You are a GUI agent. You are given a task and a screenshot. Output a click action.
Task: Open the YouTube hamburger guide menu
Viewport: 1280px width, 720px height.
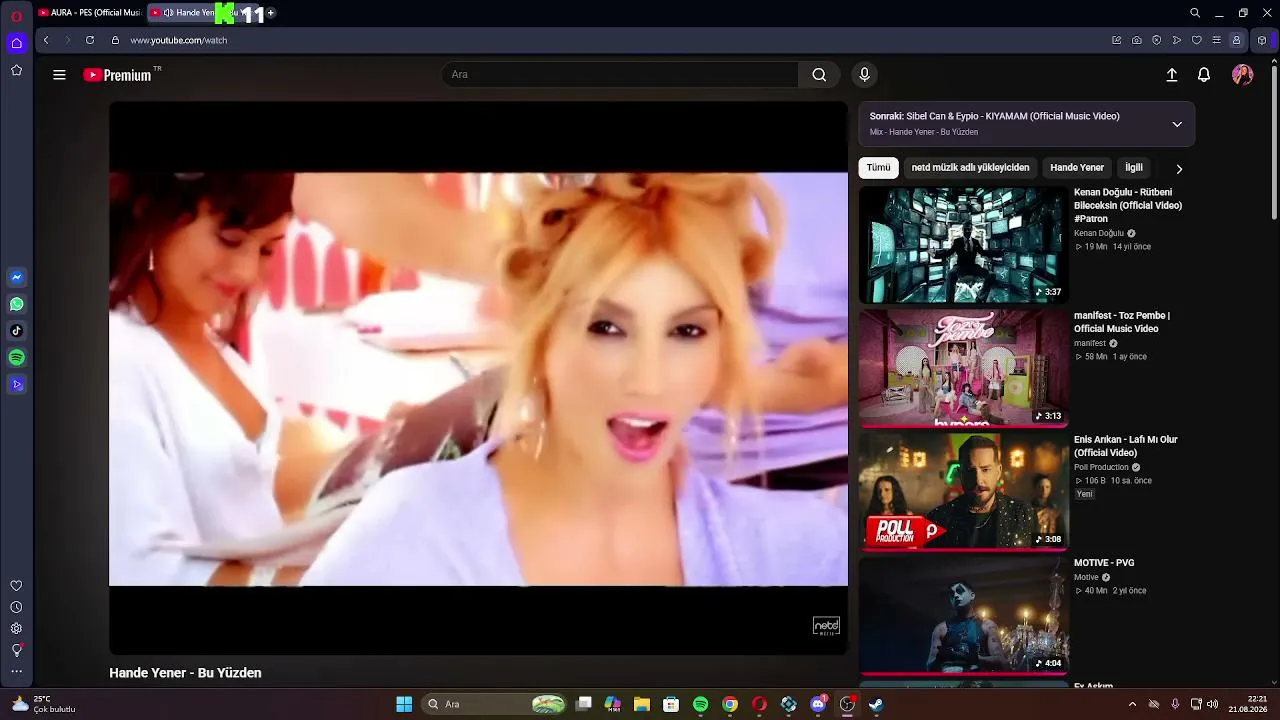[x=59, y=75]
